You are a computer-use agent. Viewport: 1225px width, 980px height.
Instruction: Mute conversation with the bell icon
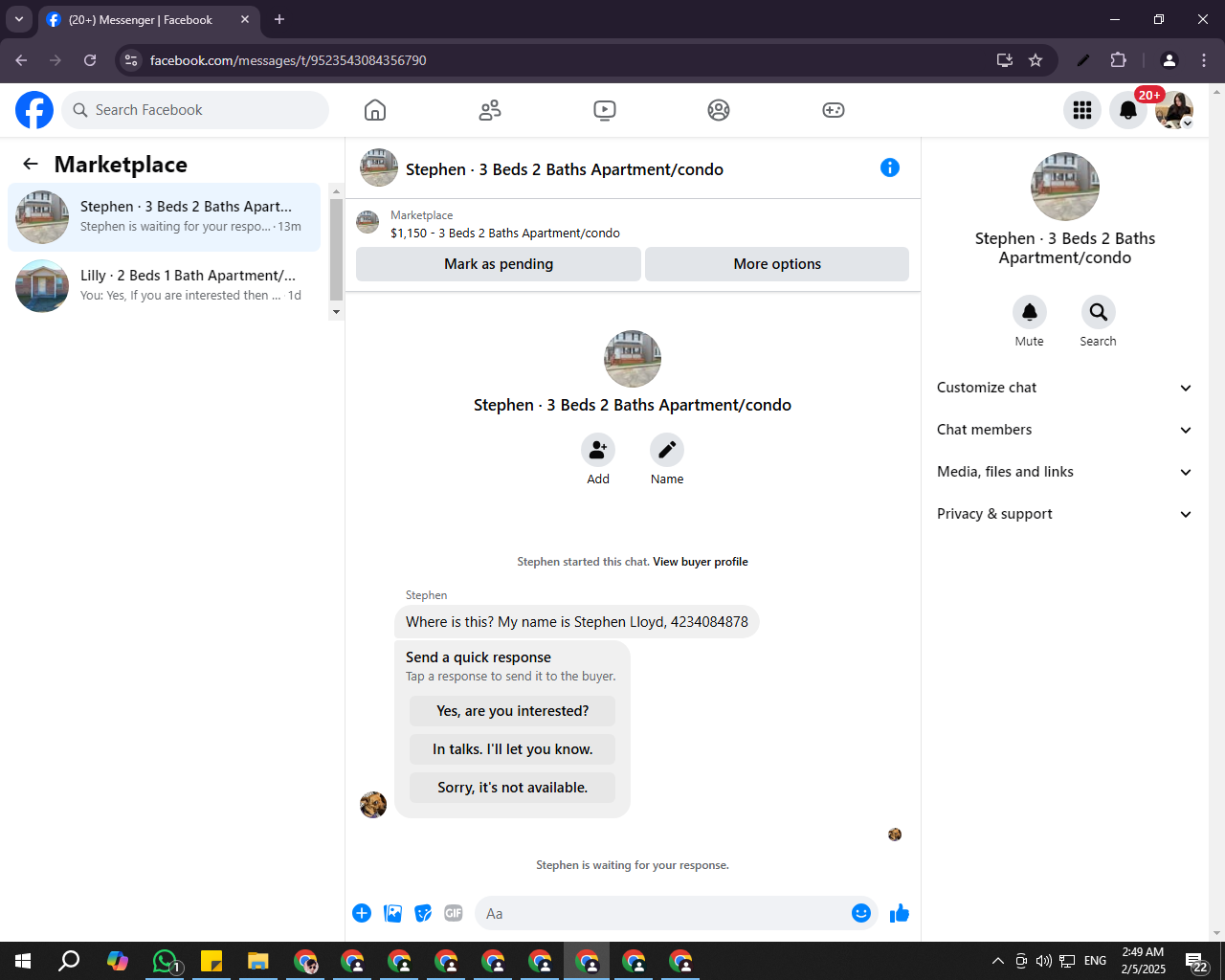(x=1030, y=311)
